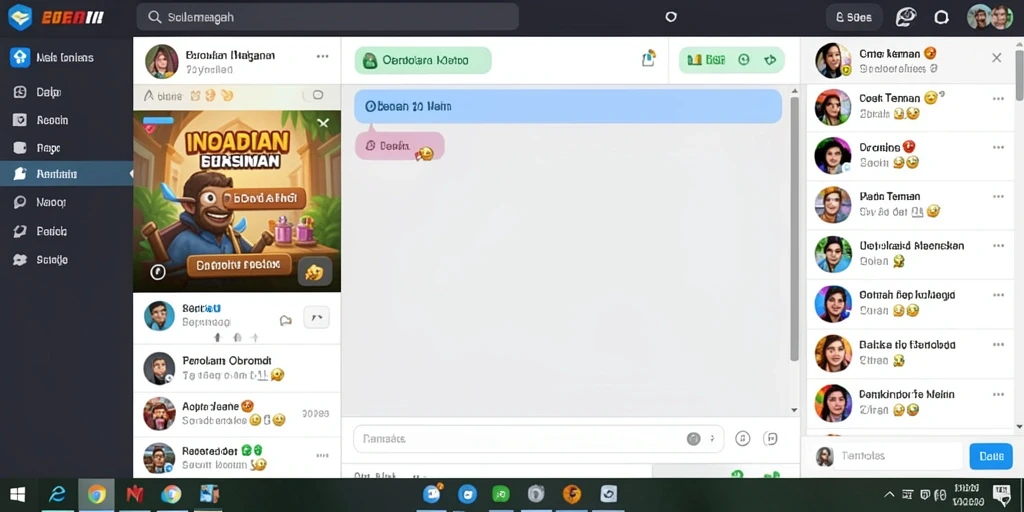Select the highlighted Rentate sidebar item

[x=67, y=174]
